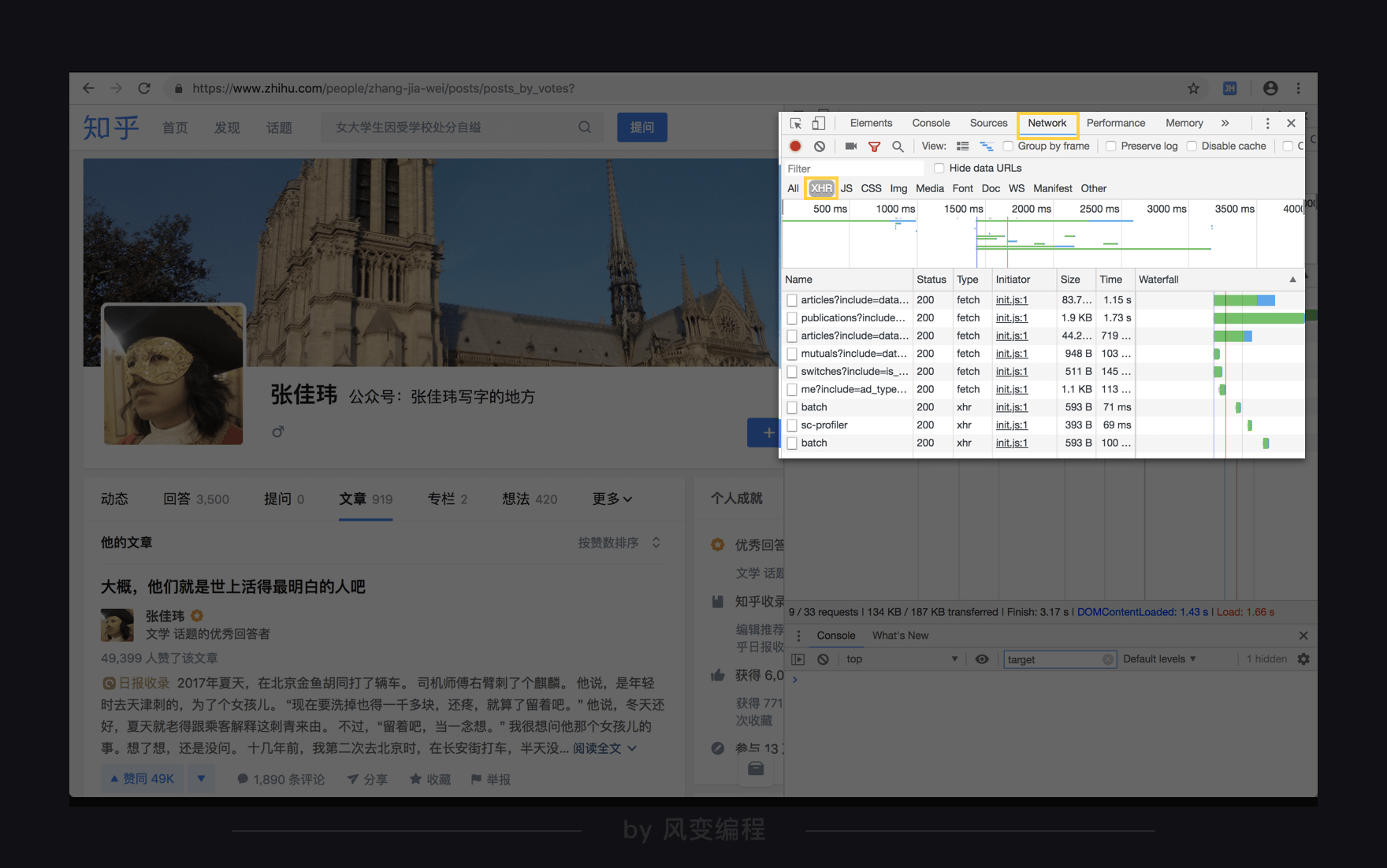
Task: Open the network filter funnel icon
Action: 875,146
